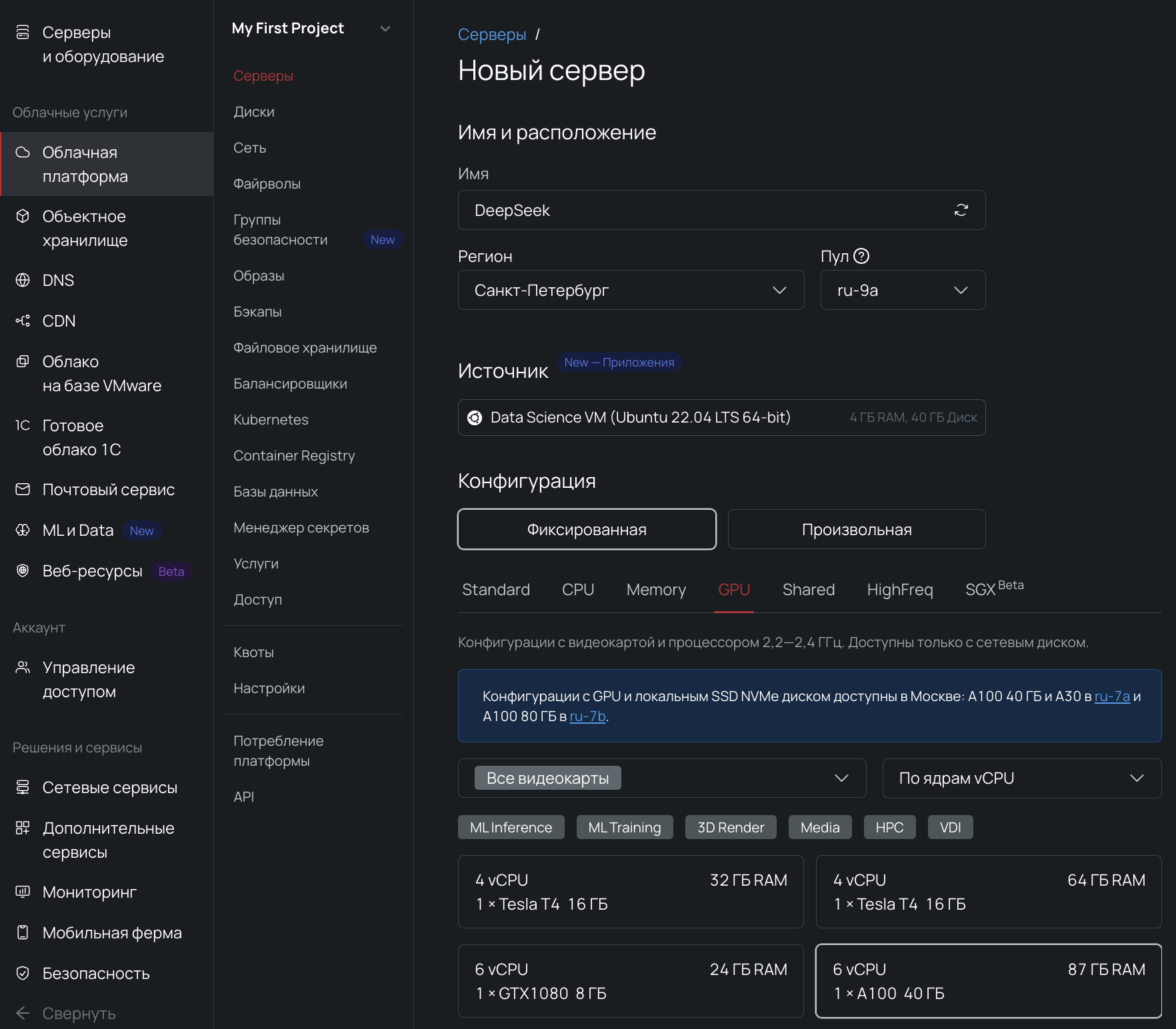This screenshot has width=1176, height=1029.
Task: Open Kubernetes from the project menu
Action: [271, 419]
